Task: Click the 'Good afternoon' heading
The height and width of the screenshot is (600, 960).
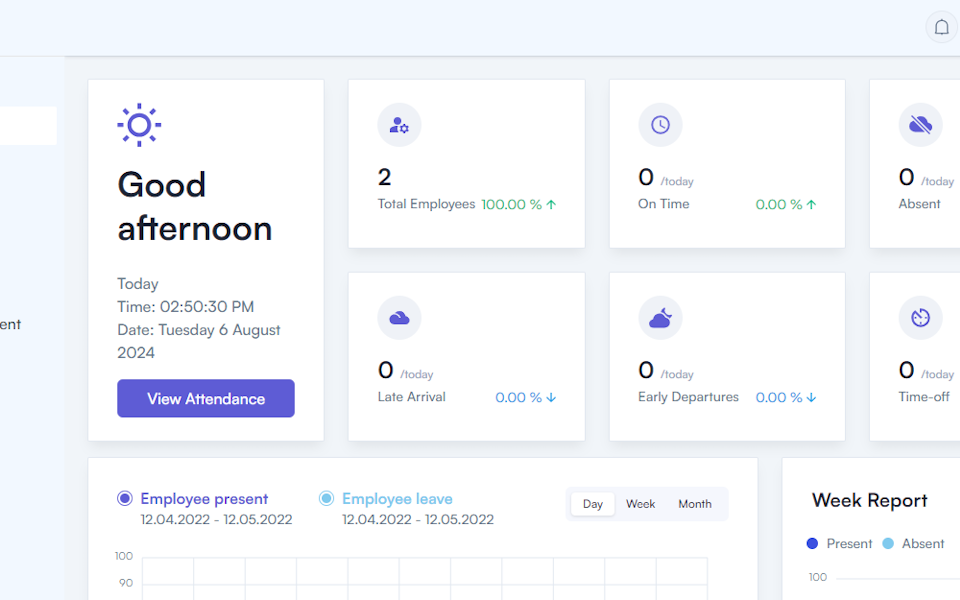Action: pyautogui.click(x=195, y=207)
